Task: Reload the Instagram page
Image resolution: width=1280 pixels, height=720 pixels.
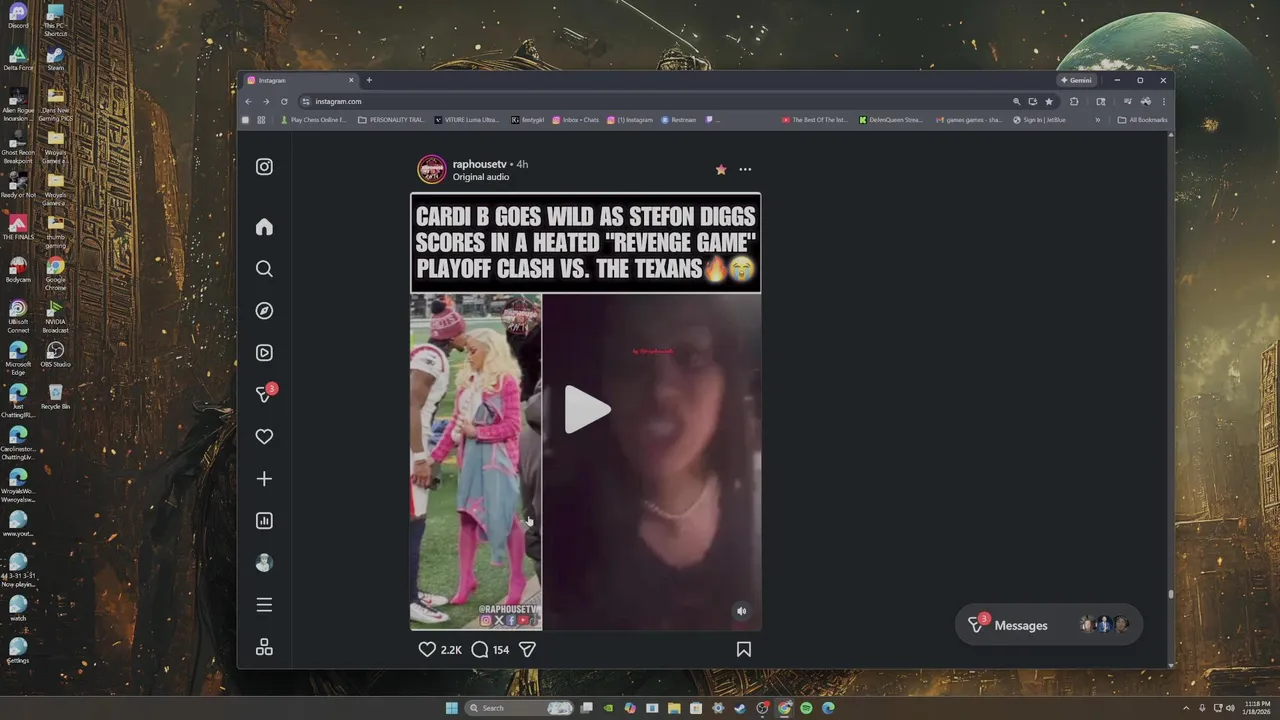Action: pos(284,101)
